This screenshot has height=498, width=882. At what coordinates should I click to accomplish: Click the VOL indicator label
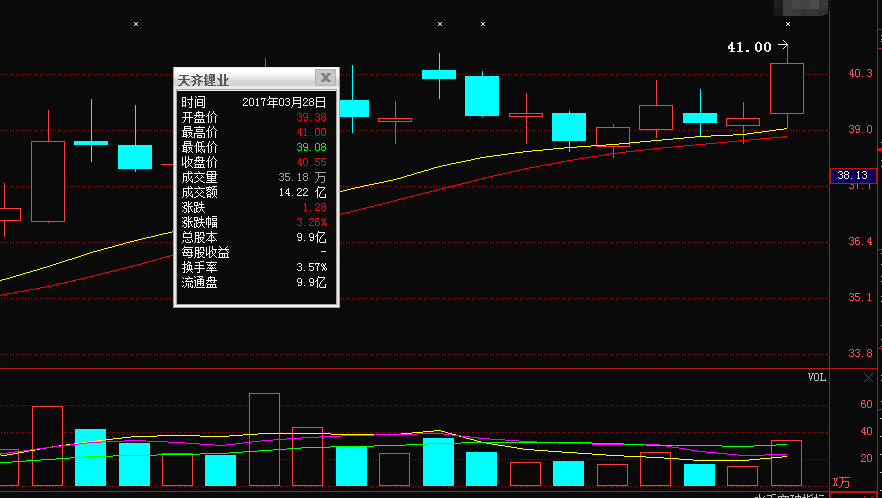pos(817,377)
